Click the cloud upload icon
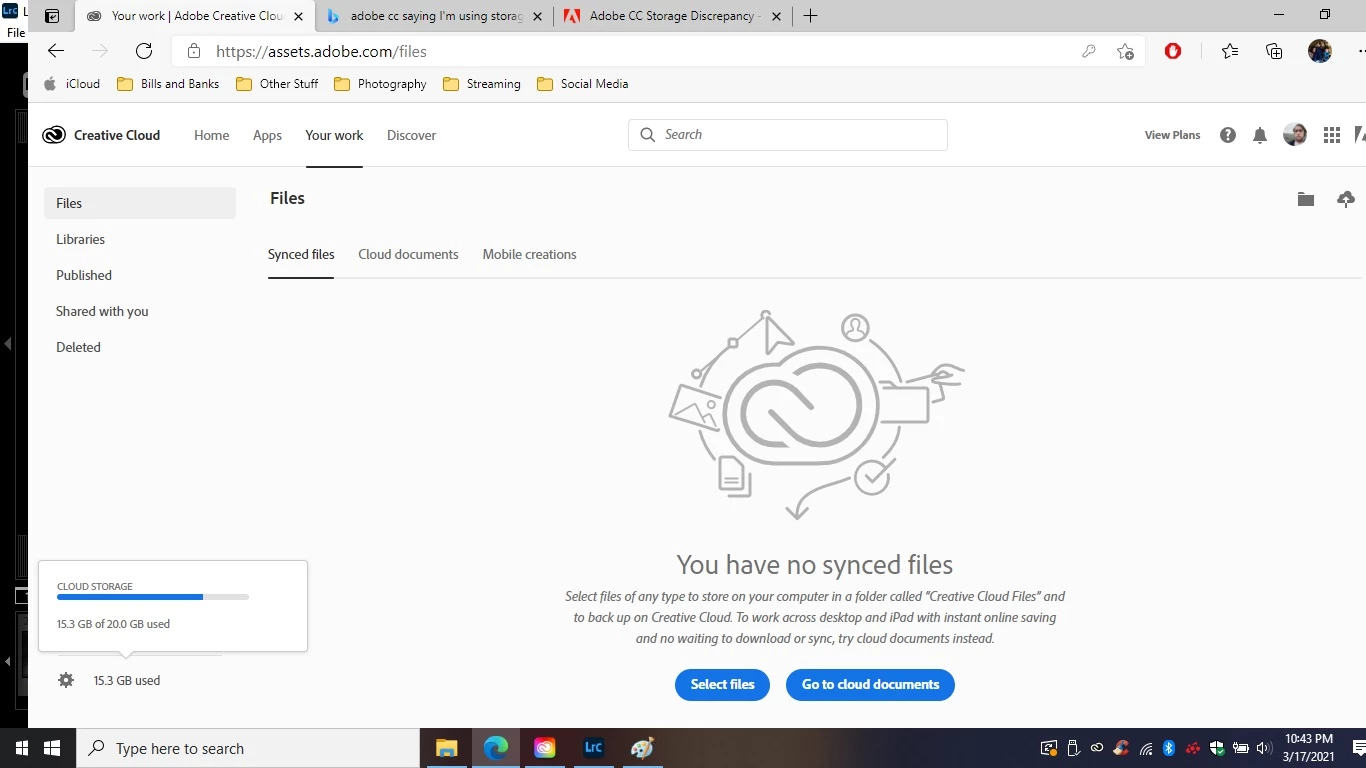Viewport: 1366px width, 768px height. pyautogui.click(x=1346, y=199)
